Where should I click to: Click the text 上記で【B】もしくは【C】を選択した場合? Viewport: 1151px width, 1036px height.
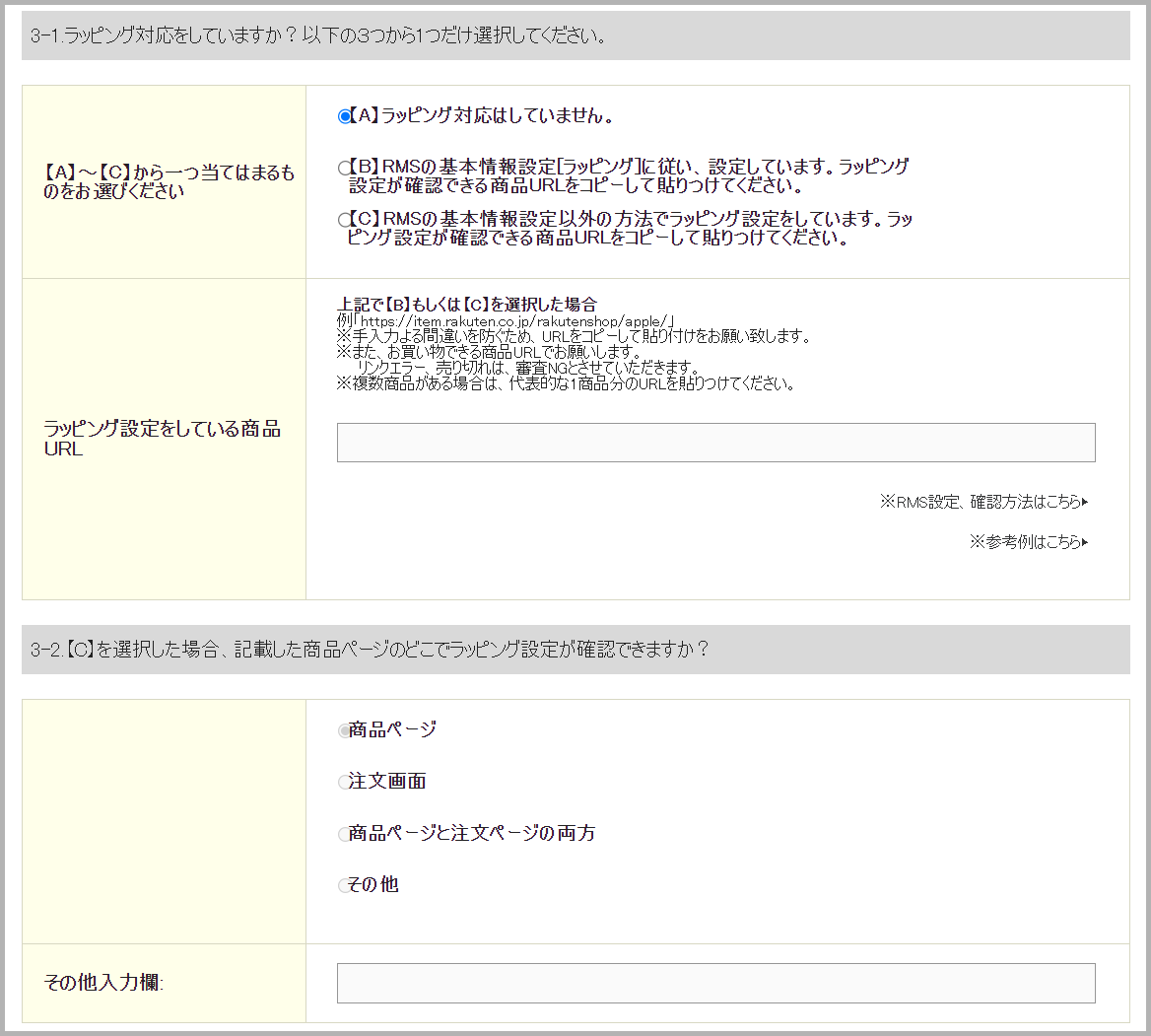click(467, 305)
